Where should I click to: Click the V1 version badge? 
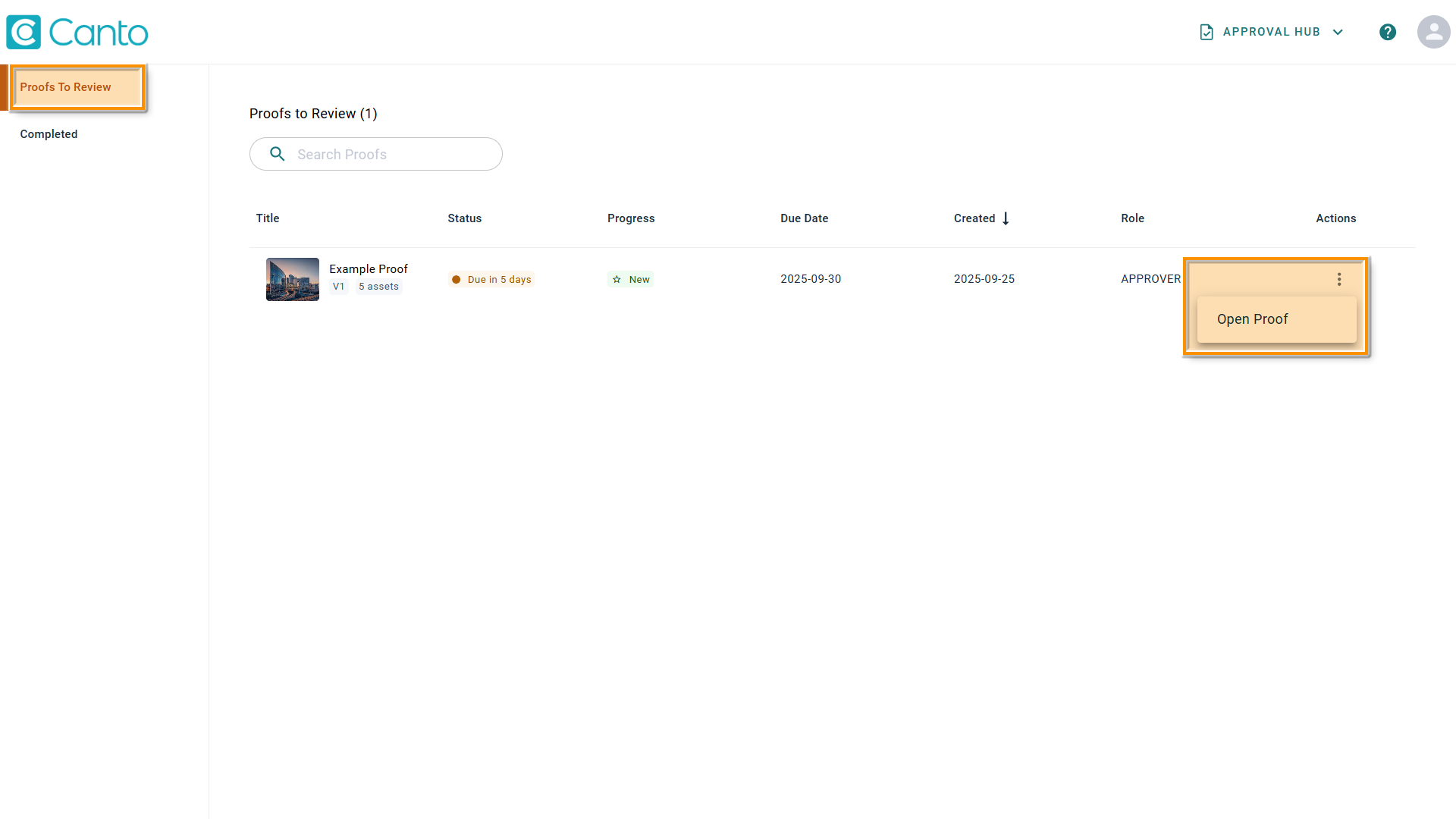click(338, 287)
